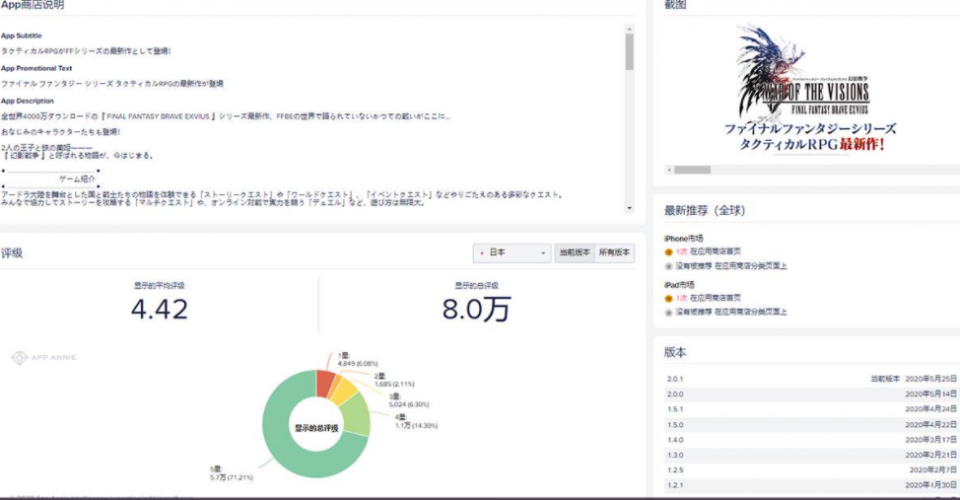Click the screenshot carousel horizontal scrollbar thumb

692,170
